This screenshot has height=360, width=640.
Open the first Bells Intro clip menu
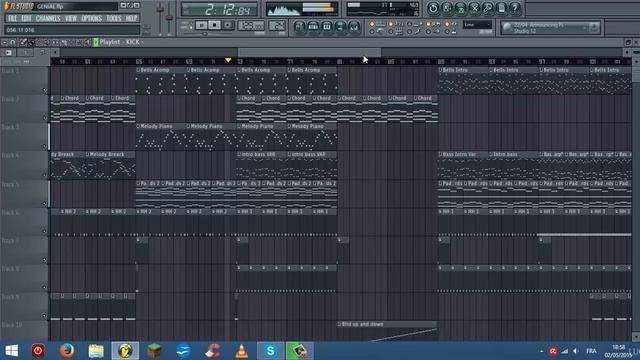(x=440, y=70)
